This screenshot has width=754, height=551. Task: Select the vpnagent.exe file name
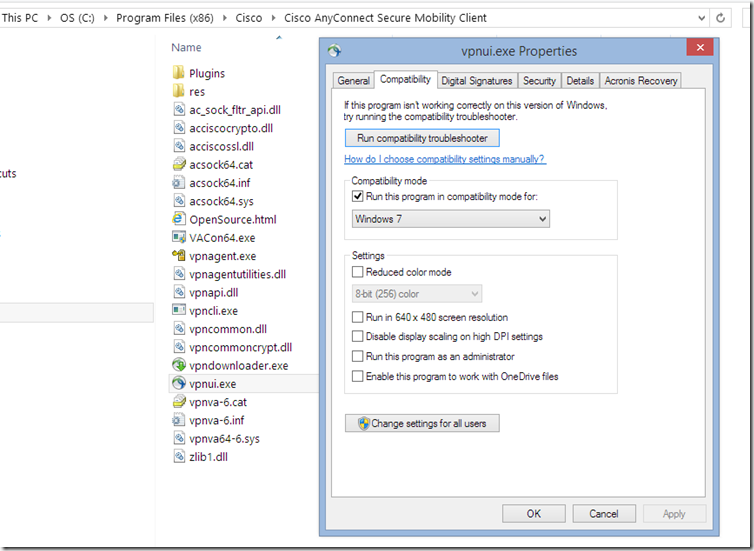(x=223, y=256)
